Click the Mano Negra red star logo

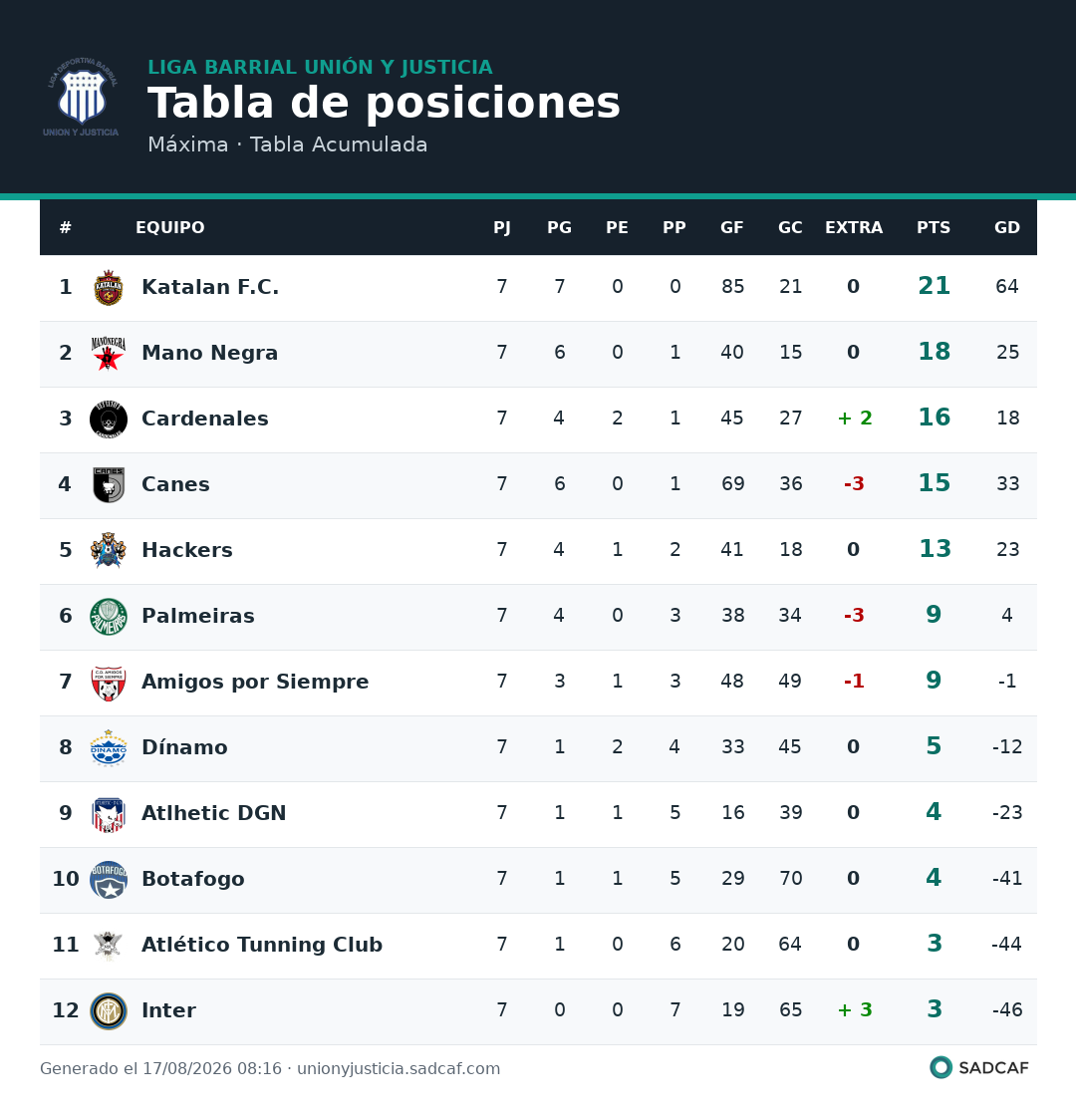109,354
